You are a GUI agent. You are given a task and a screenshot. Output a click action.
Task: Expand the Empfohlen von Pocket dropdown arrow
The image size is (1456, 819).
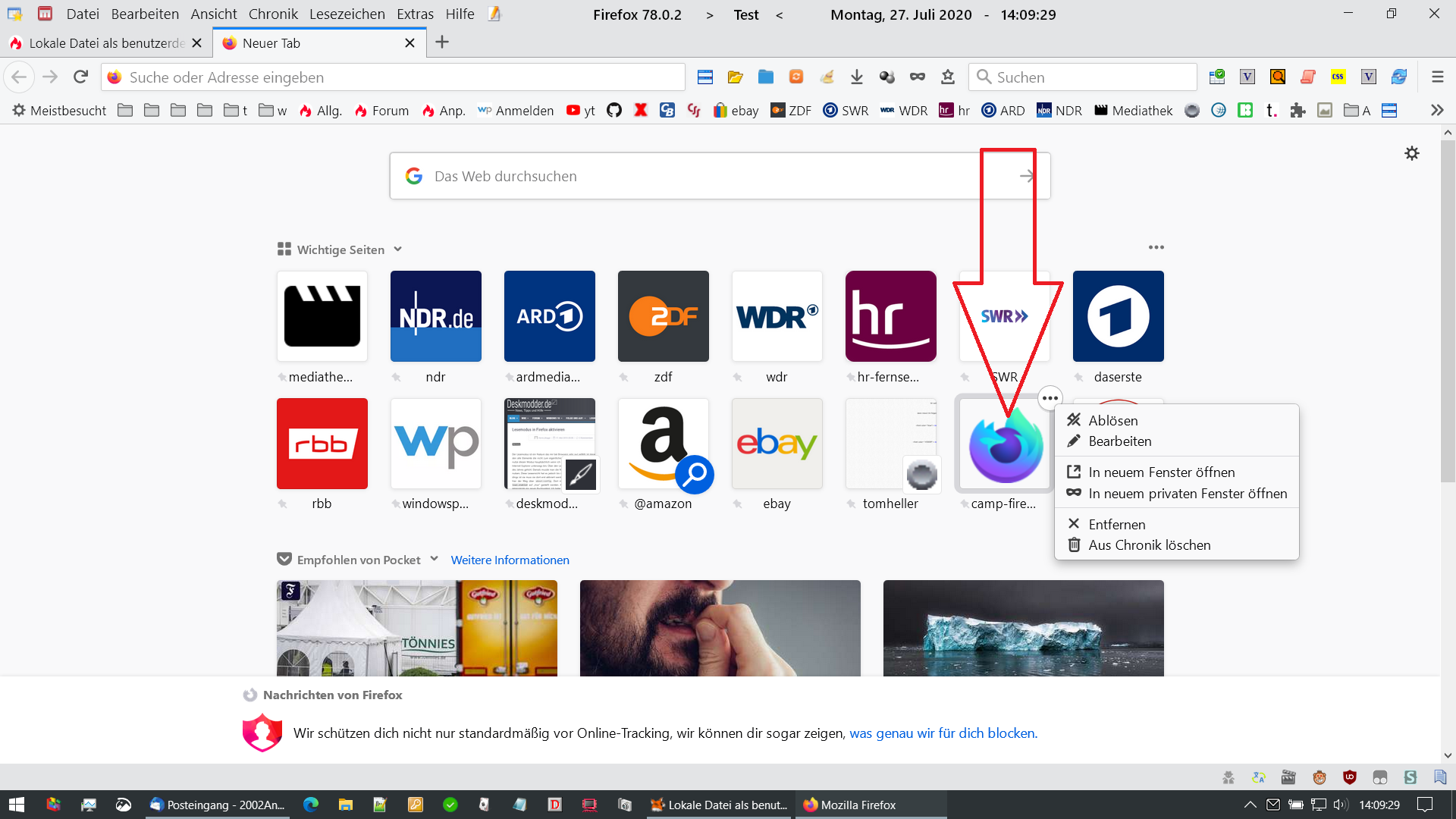pos(435,559)
